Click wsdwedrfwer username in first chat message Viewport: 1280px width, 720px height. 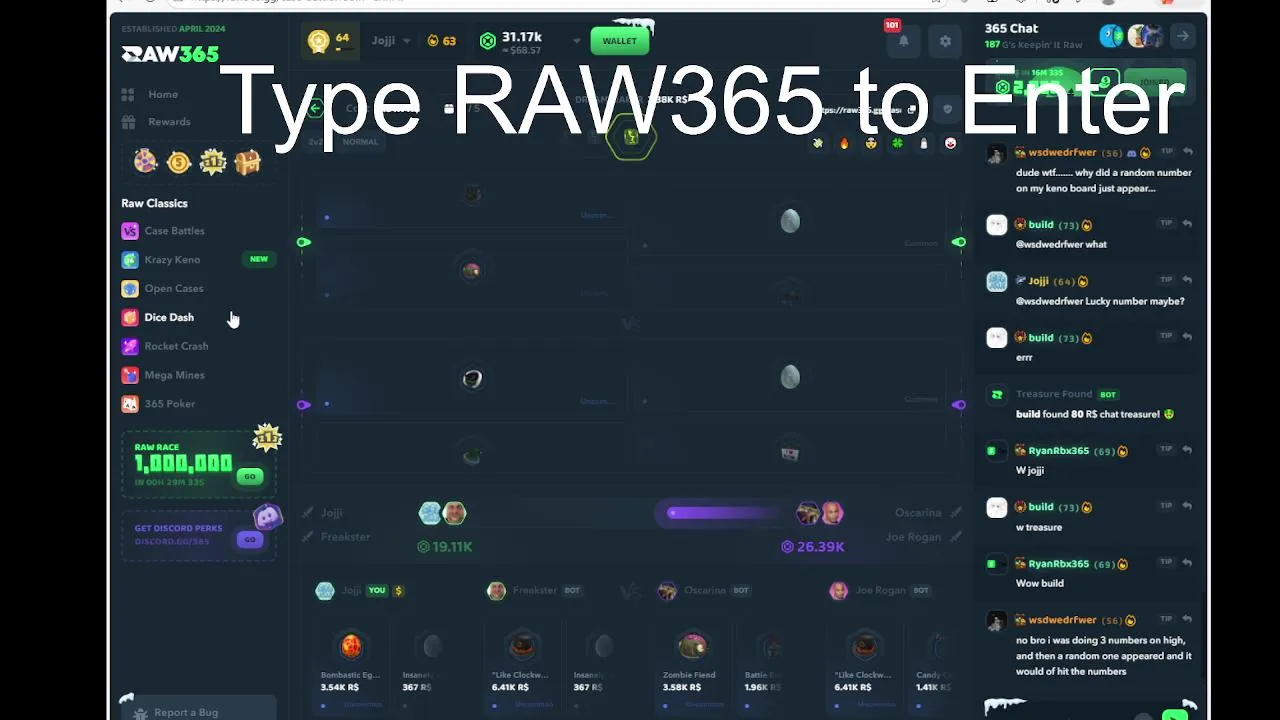pos(1061,153)
